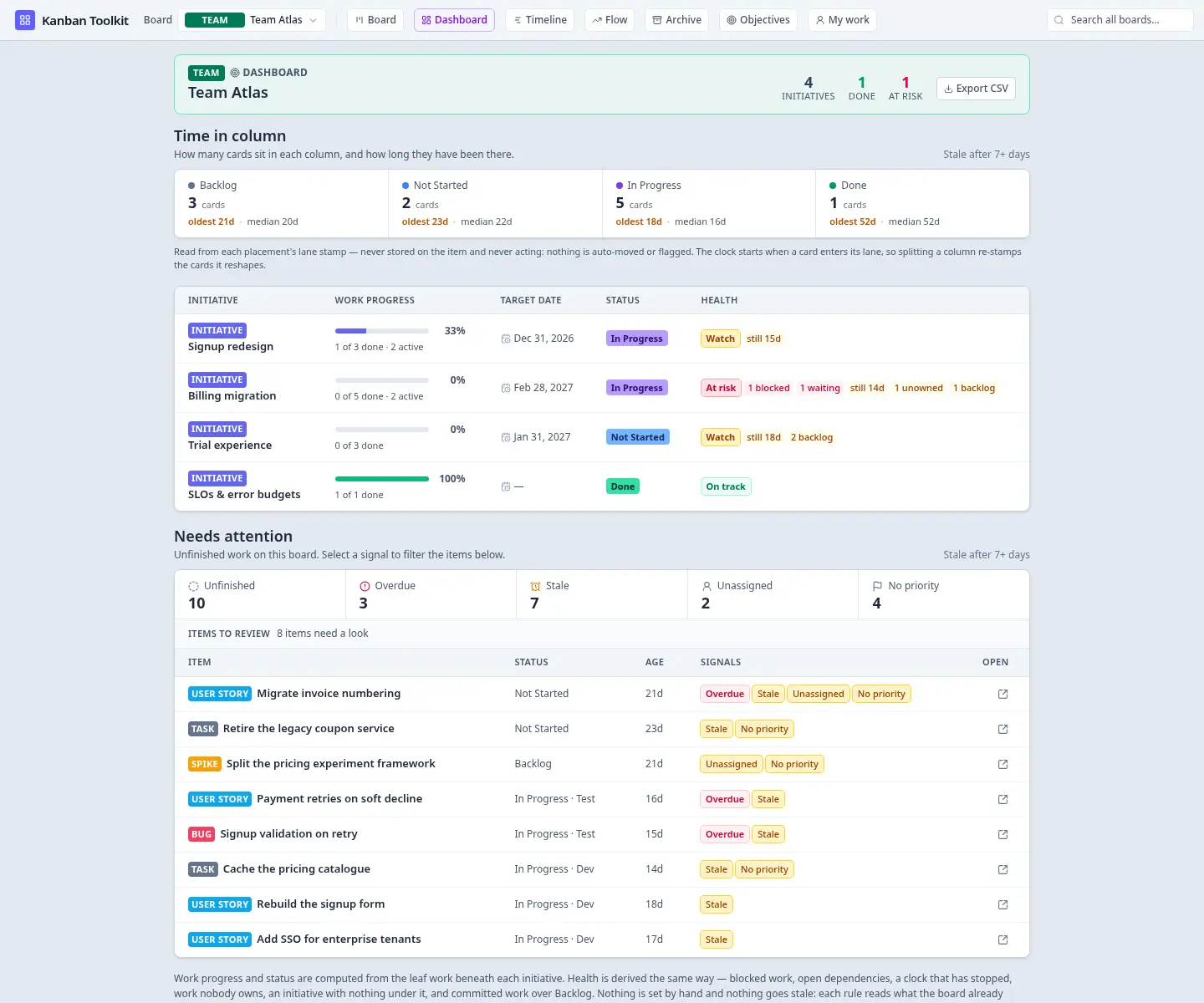This screenshot has width=1204, height=1003.
Task: Click Rebuild the signup form item title
Action: tap(321, 904)
